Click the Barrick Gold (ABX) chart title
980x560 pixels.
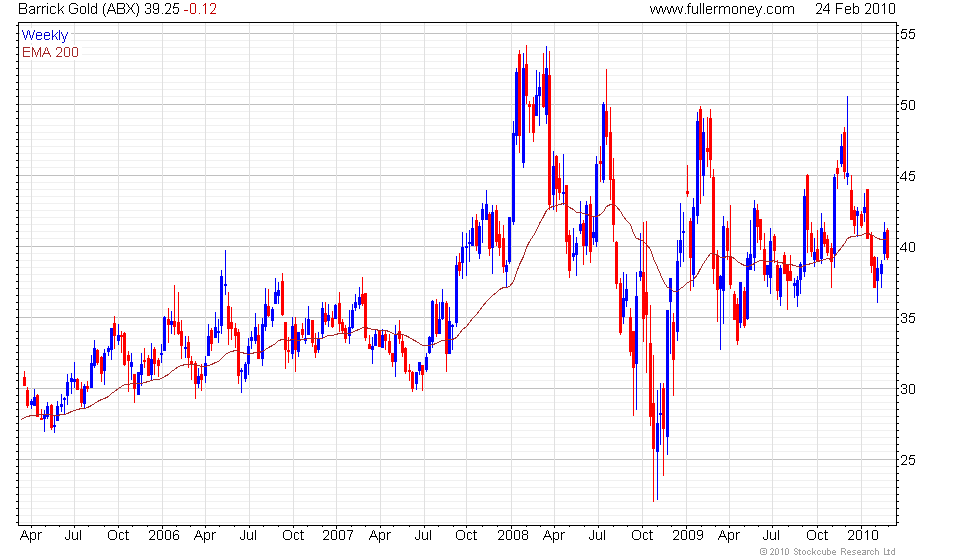[79, 9]
